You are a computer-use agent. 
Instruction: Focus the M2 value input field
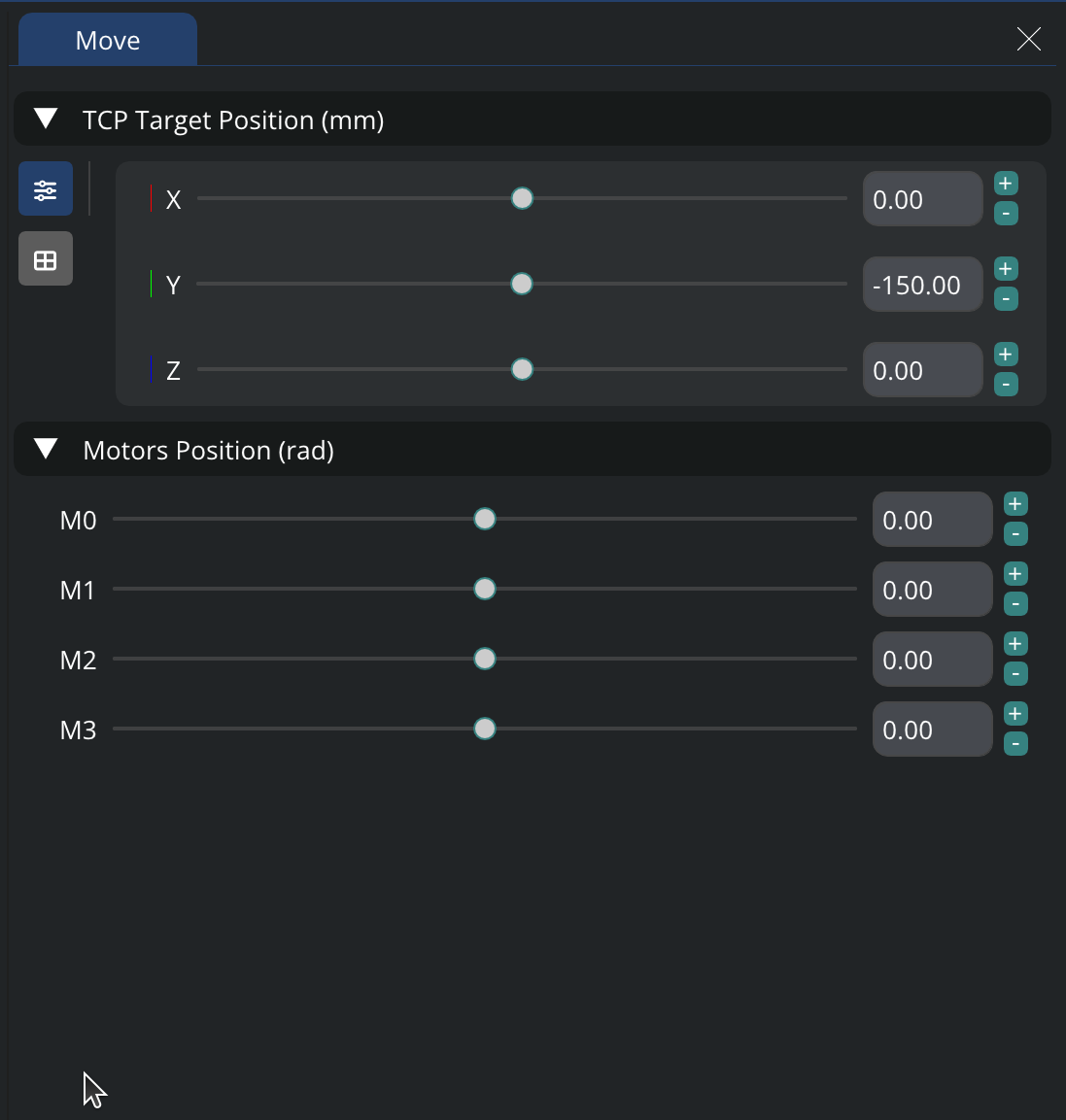click(931, 660)
